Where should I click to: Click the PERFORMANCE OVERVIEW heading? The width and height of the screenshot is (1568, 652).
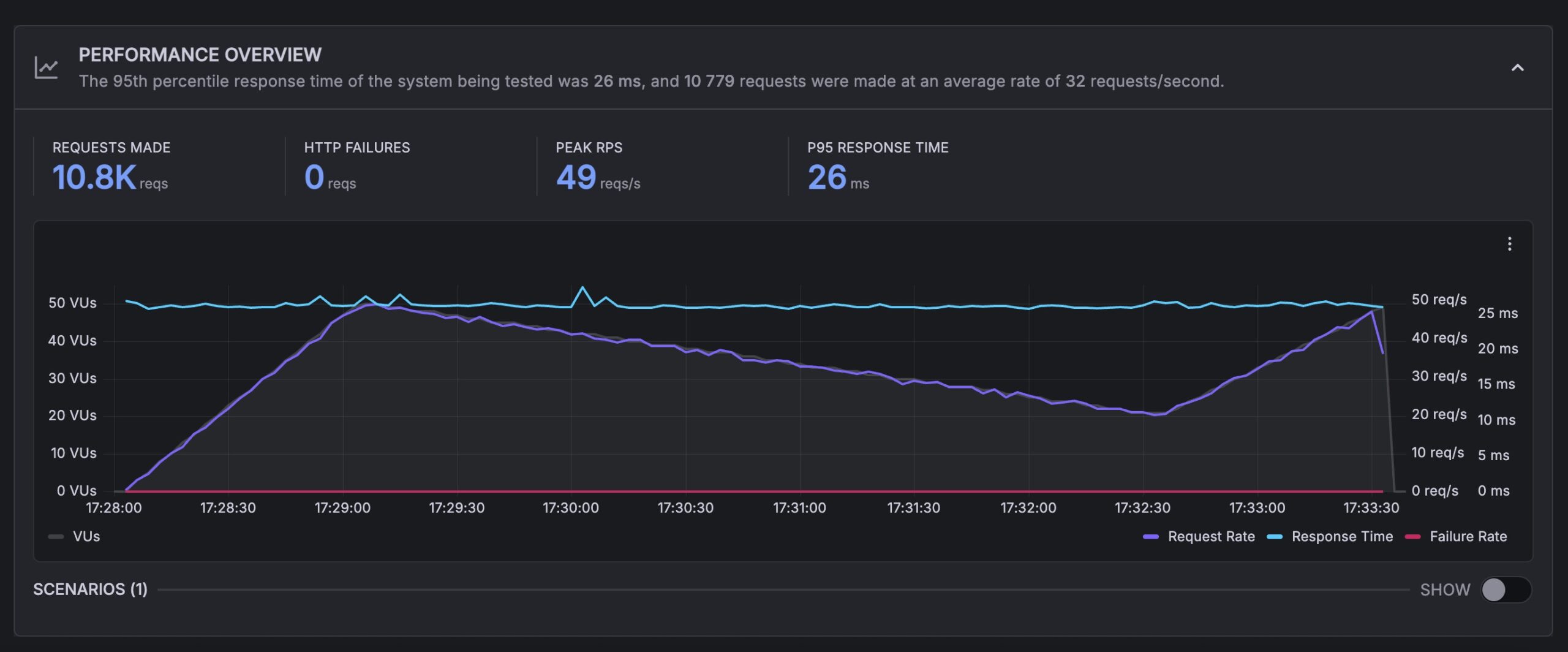[x=200, y=55]
